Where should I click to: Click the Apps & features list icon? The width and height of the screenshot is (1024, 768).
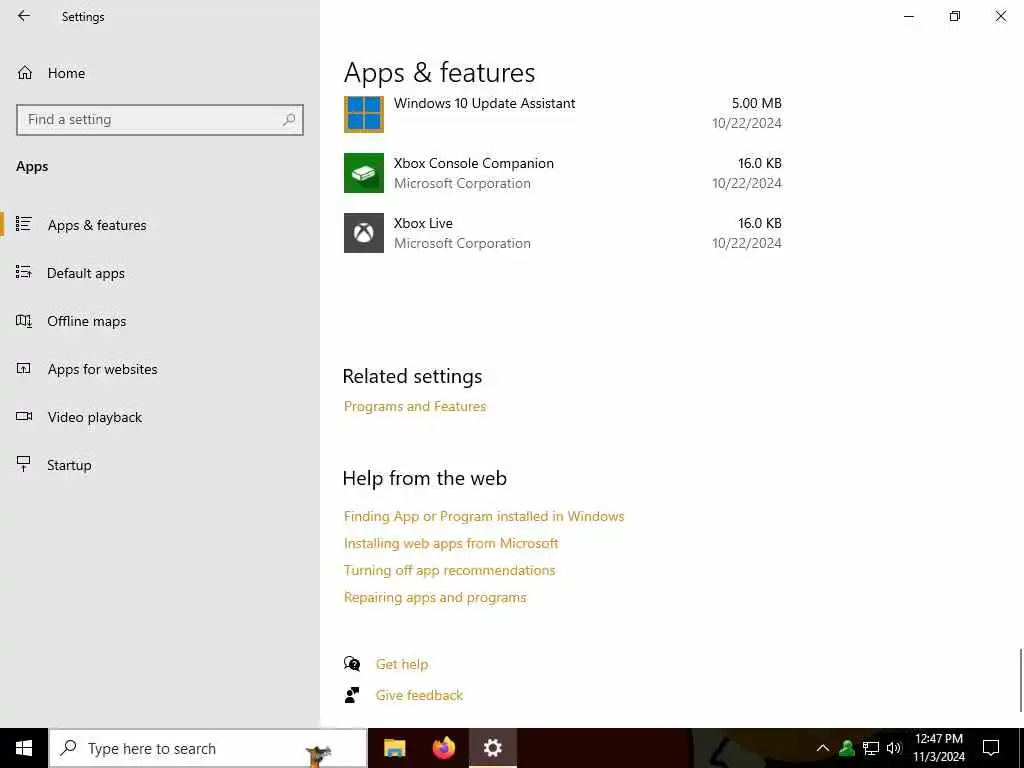(24, 224)
